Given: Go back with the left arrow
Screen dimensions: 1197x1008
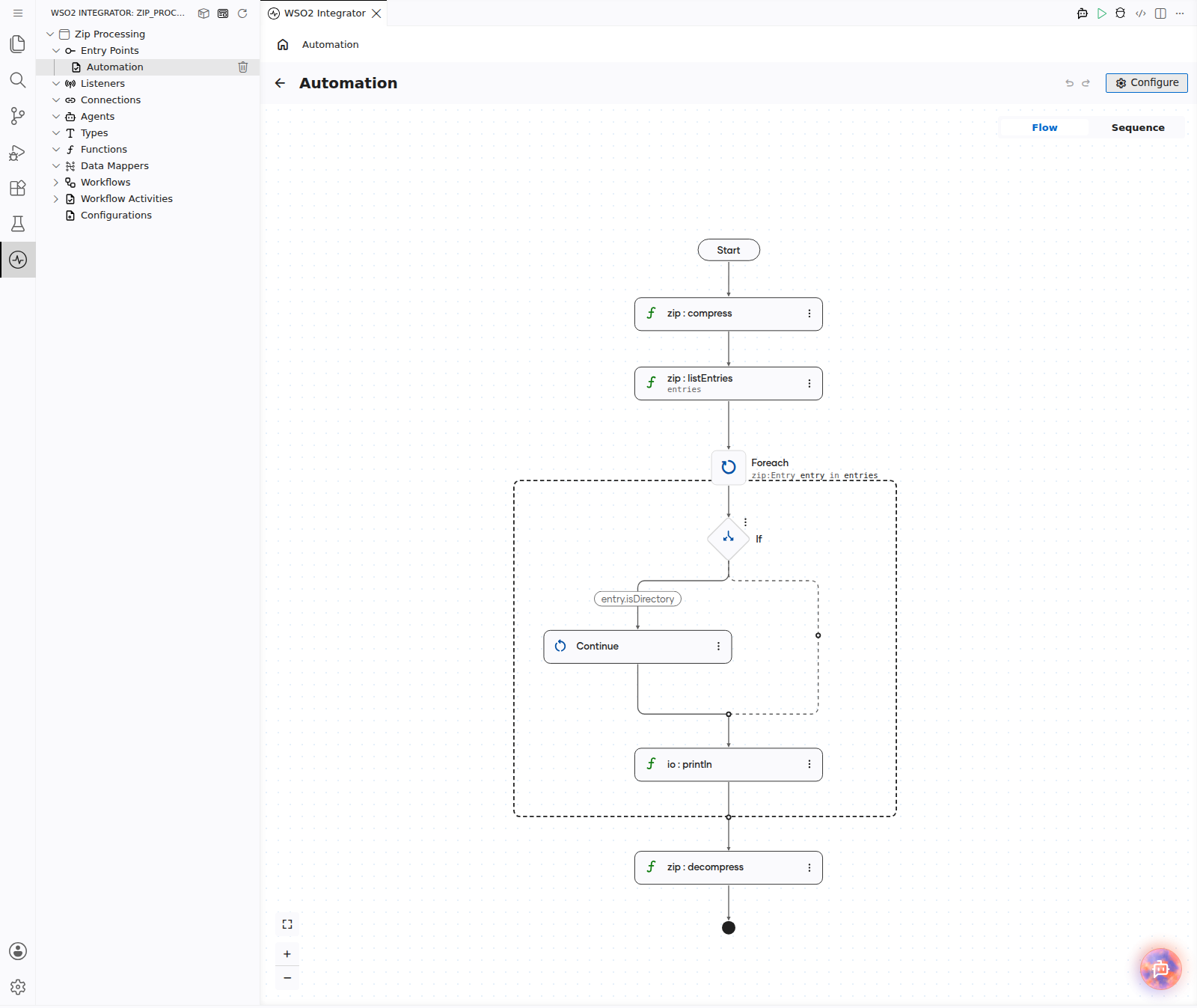Looking at the screenshot, I should click(280, 83).
